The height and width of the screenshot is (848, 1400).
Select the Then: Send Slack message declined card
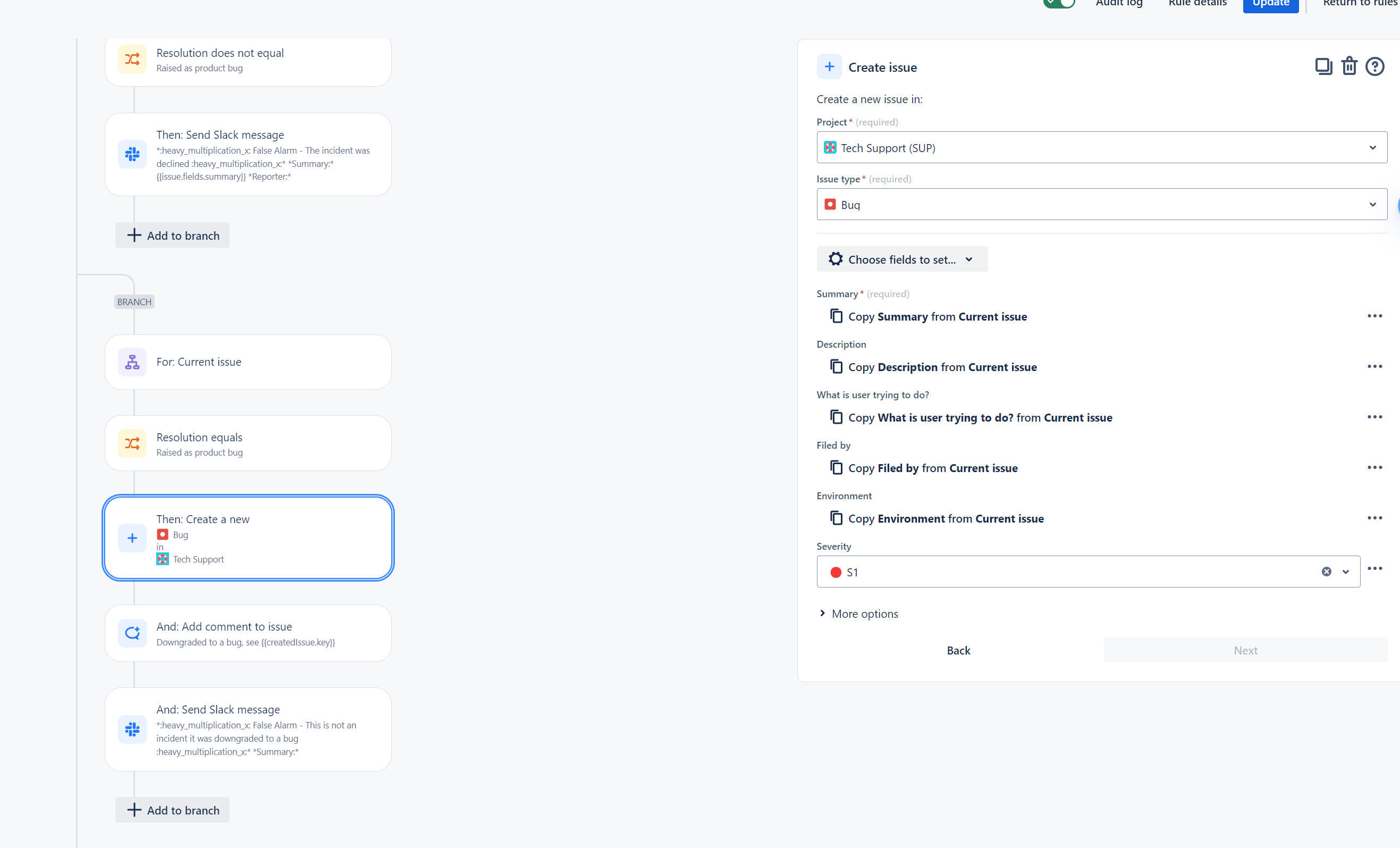pos(248,155)
